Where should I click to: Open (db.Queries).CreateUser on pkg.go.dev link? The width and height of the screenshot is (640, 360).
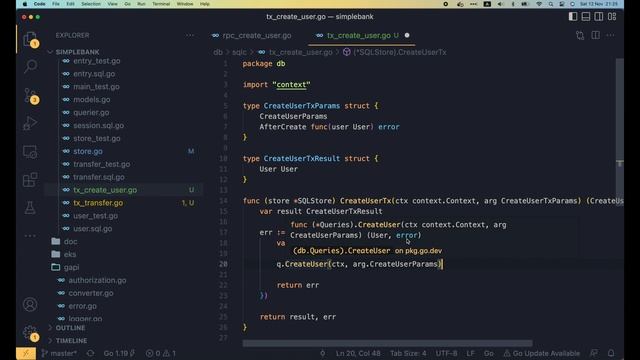pyautogui.click(x=367, y=251)
